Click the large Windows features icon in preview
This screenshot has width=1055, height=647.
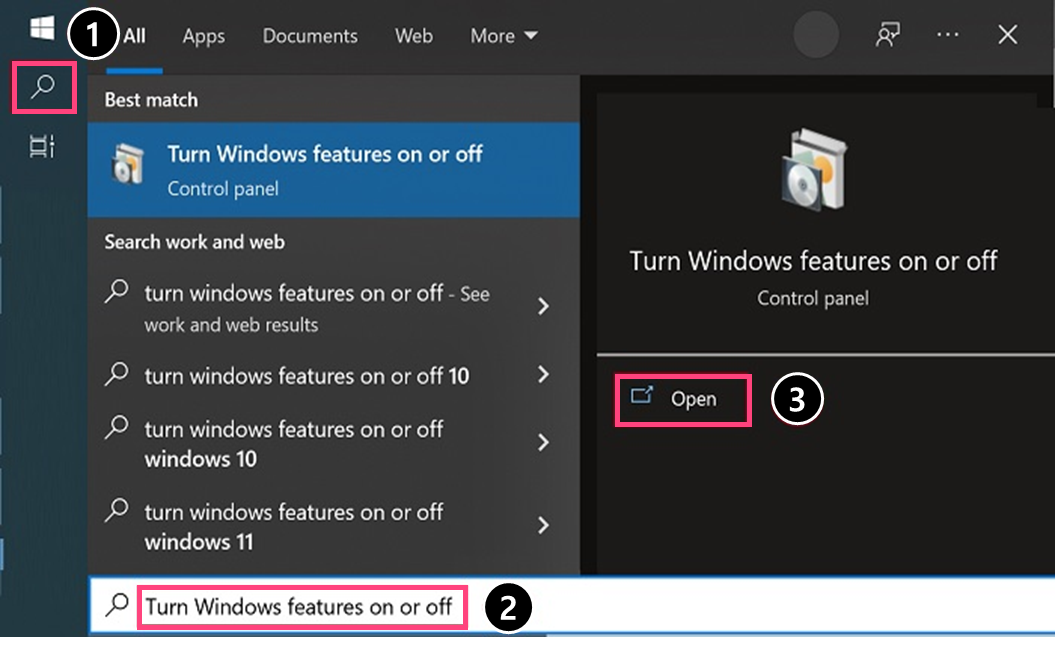click(x=813, y=169)
